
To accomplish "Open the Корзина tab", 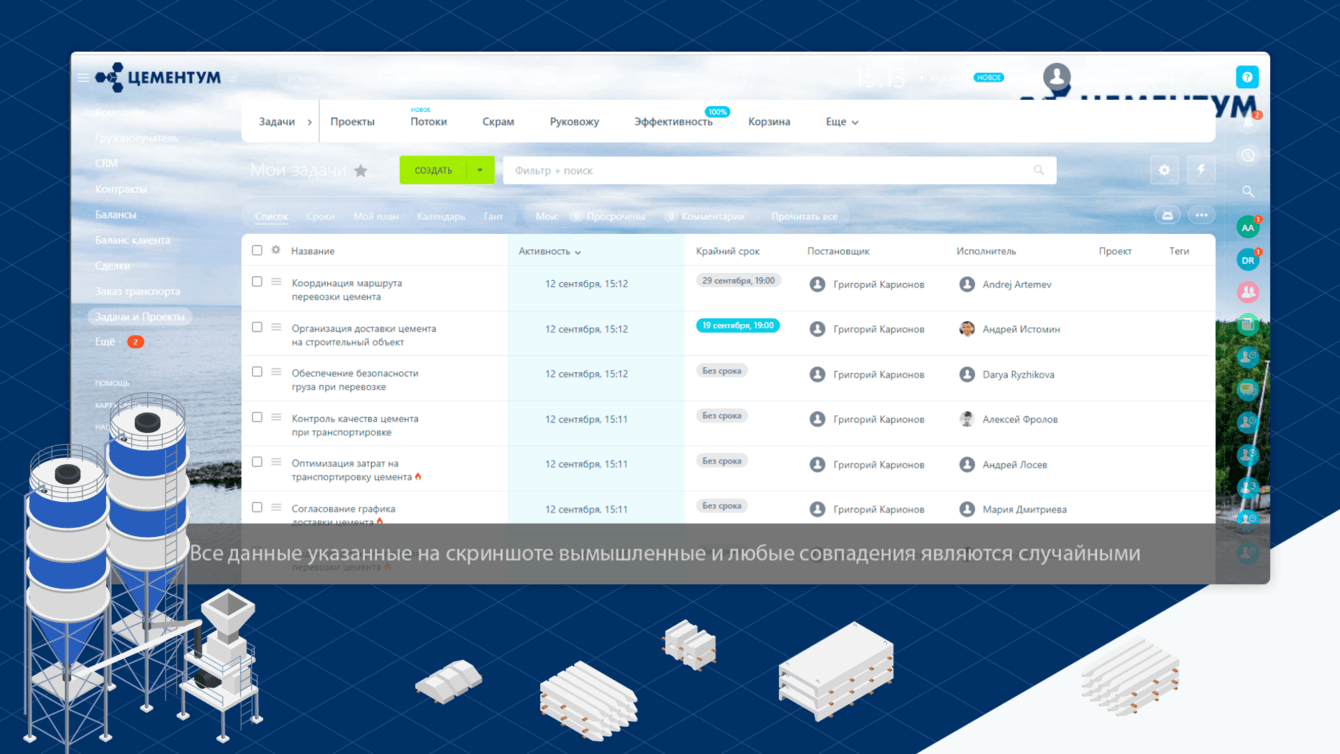I will point(769,122).
